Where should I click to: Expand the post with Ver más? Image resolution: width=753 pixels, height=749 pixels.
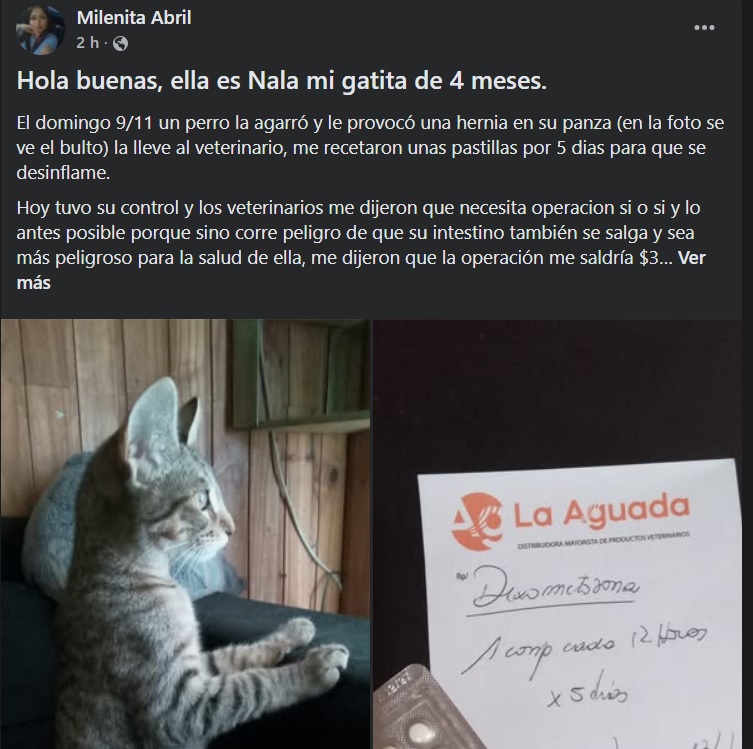click(361, 270)
